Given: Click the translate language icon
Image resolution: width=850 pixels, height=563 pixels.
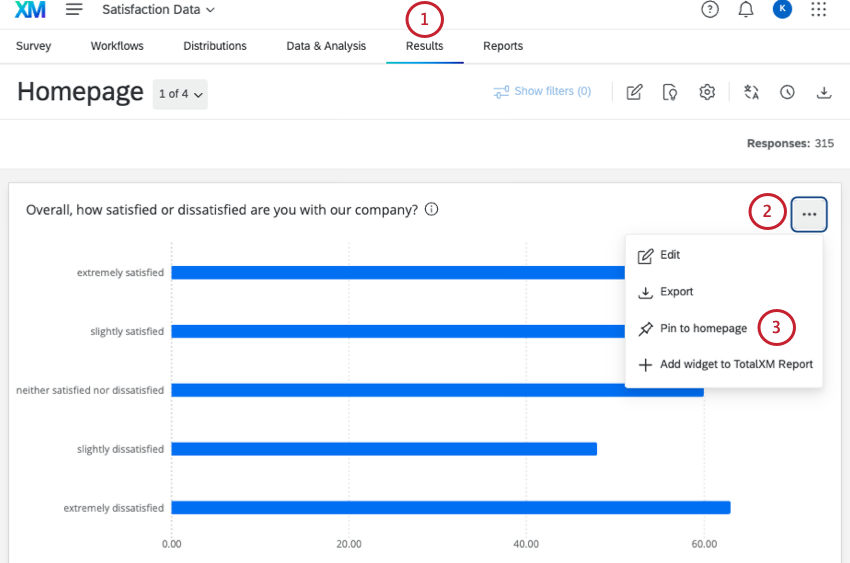Looking at the screenshot, I should pyautogui.click(x=751, y=92).
